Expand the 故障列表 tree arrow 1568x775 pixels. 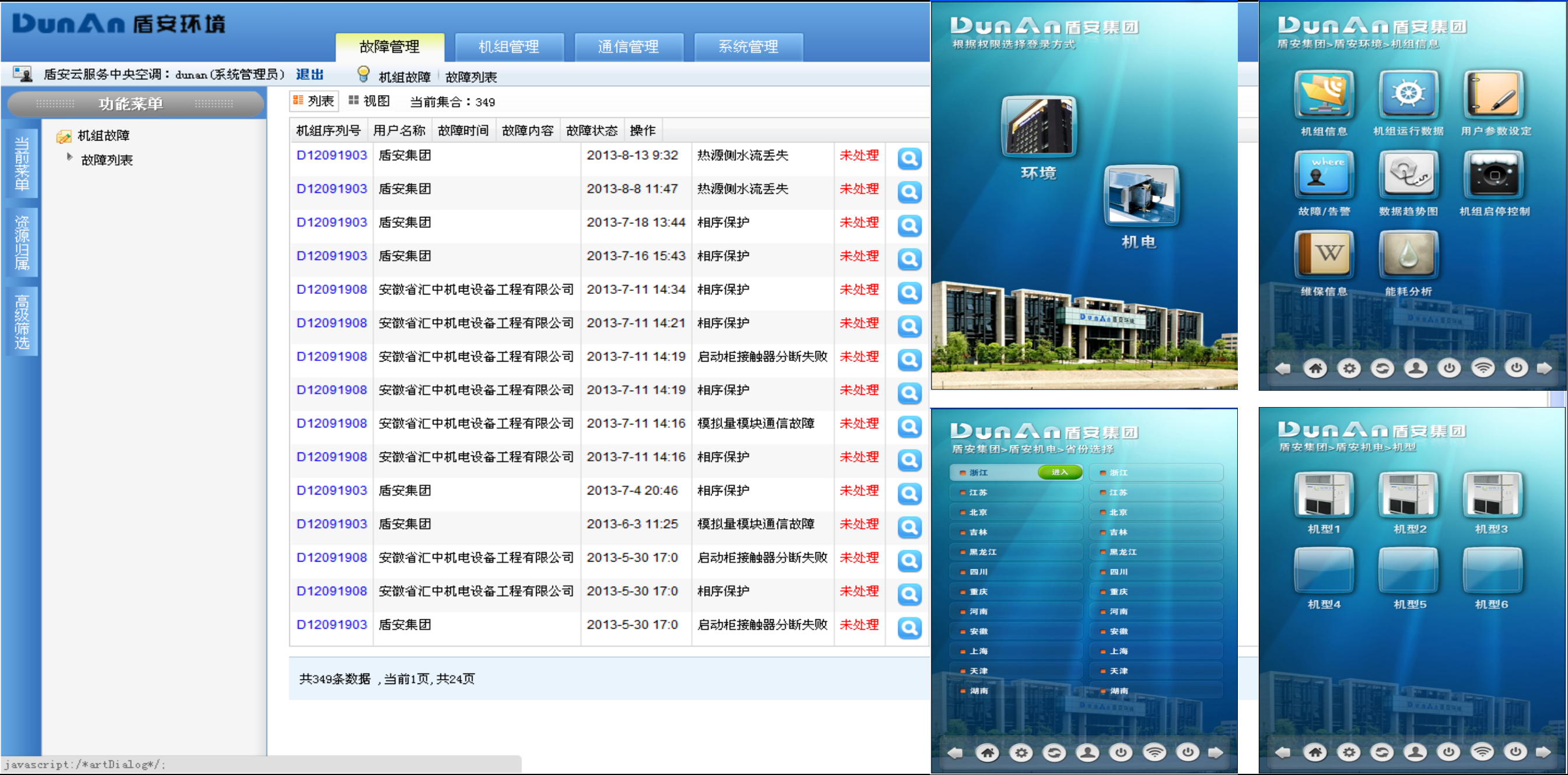(x=69, y=157)
